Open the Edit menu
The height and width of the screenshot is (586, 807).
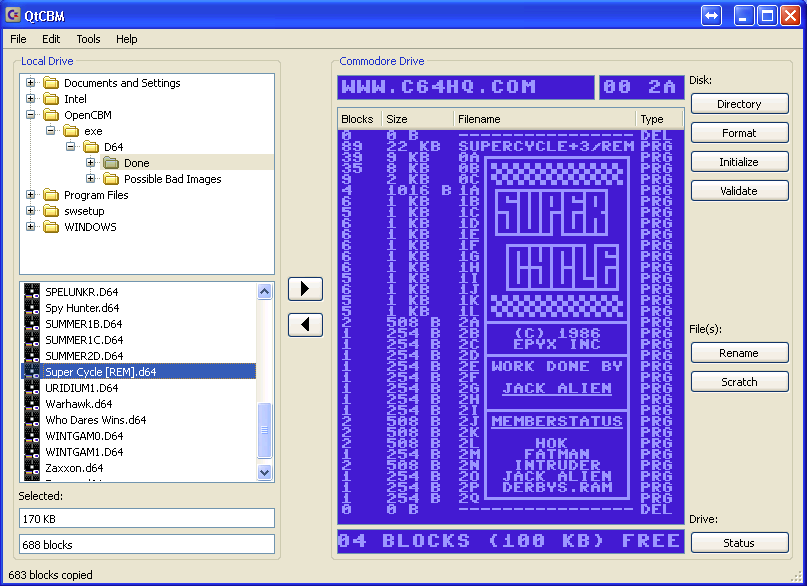click(x=51, y=39)
